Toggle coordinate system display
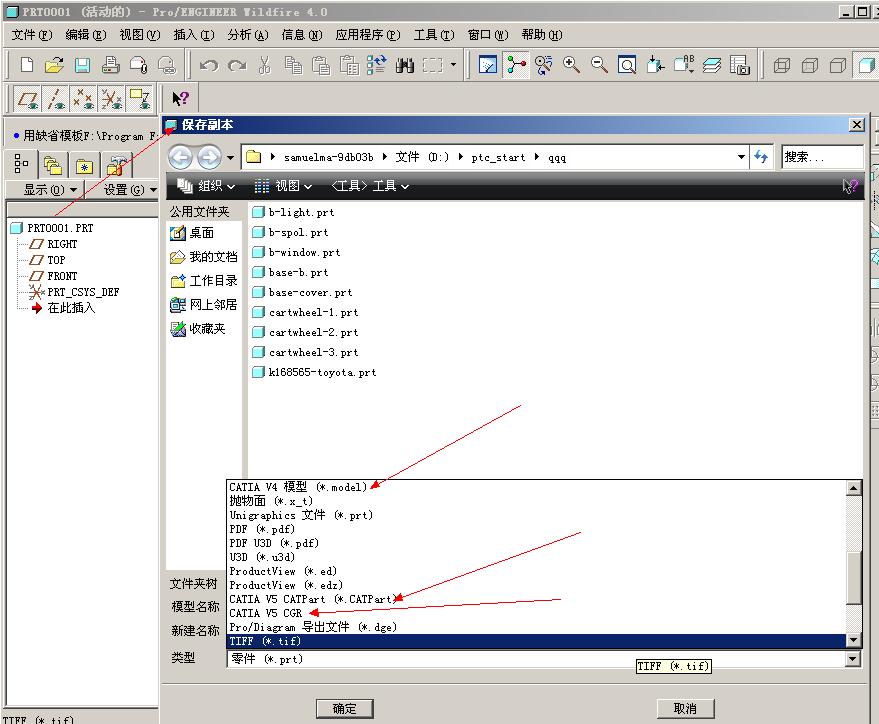This screenshot has height=724, width=879. [x=111, y=99]
